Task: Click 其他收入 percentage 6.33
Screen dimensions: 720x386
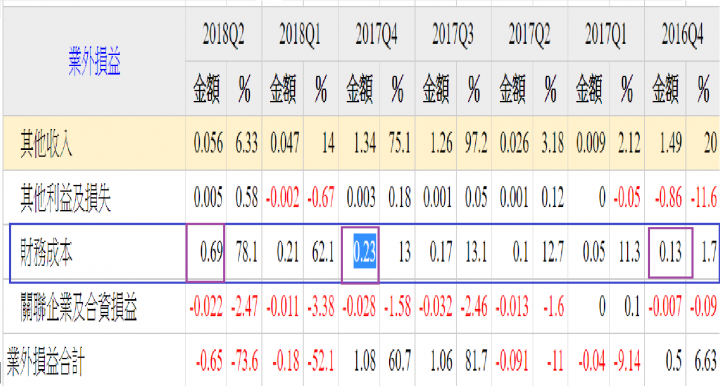Action: (x=247, y=143)
